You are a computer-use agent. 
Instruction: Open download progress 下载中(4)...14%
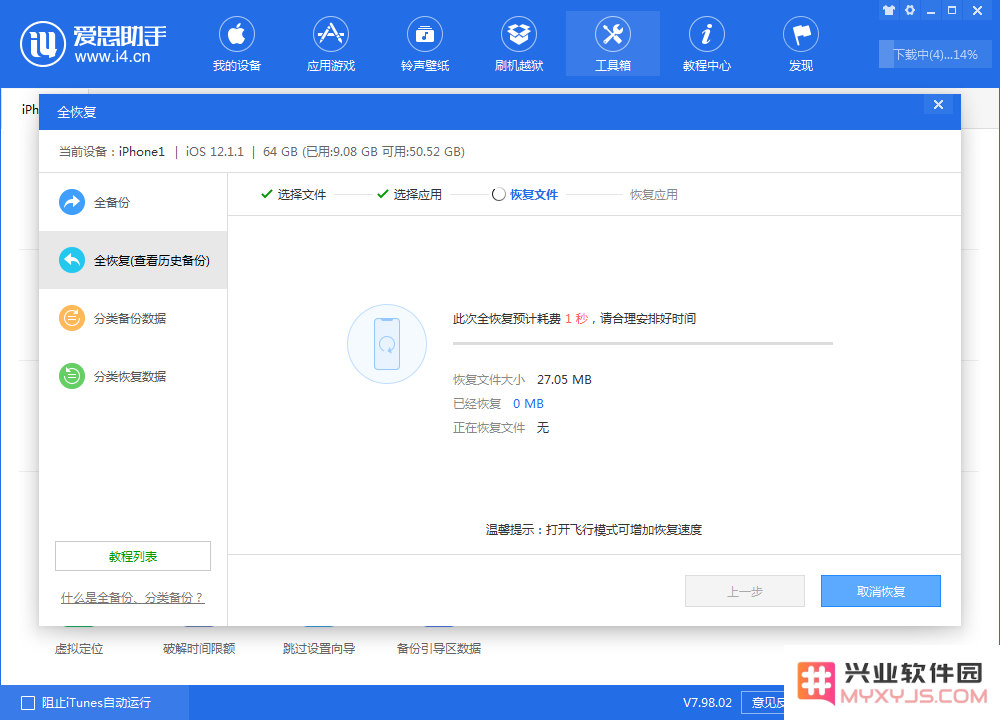click(935, 55)
